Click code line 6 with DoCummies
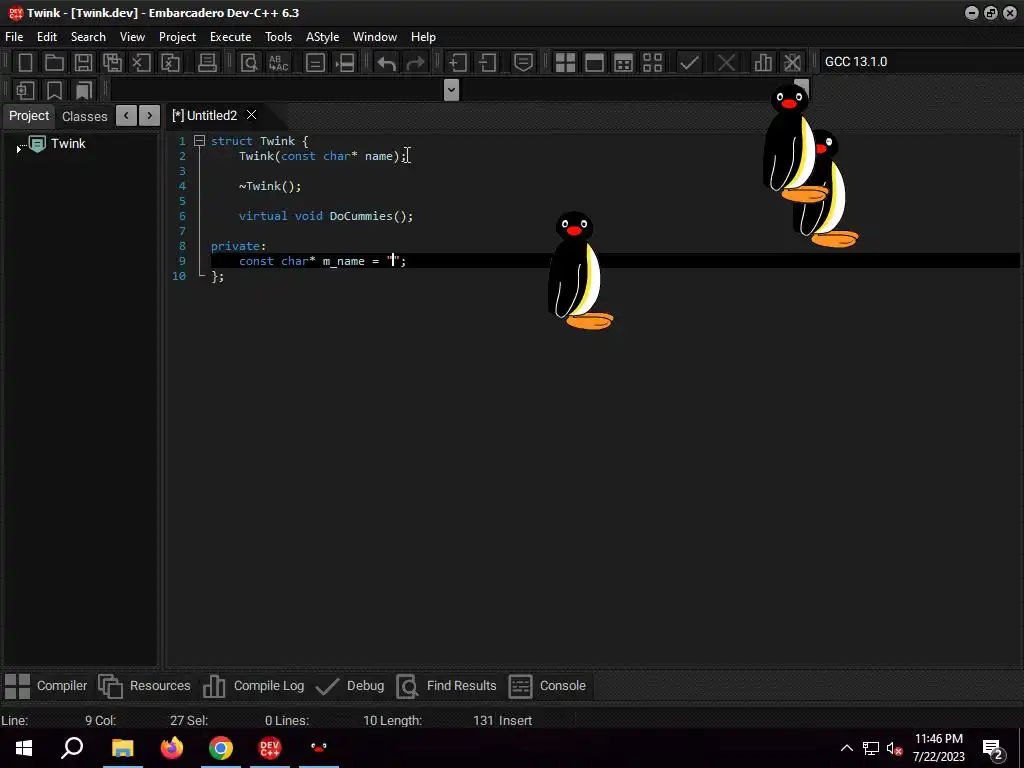Screen dimensions: 1024x768 326,216
